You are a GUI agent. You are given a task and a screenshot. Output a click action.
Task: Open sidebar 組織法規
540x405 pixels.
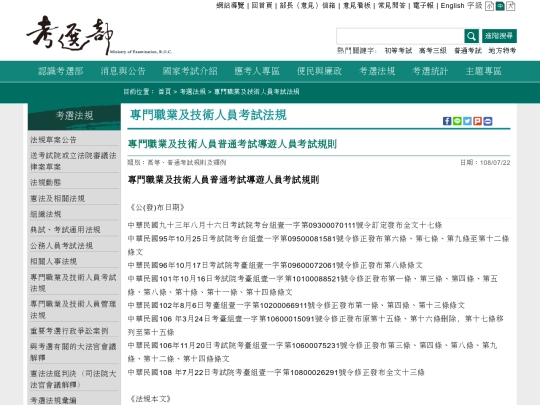click(45, 214)
